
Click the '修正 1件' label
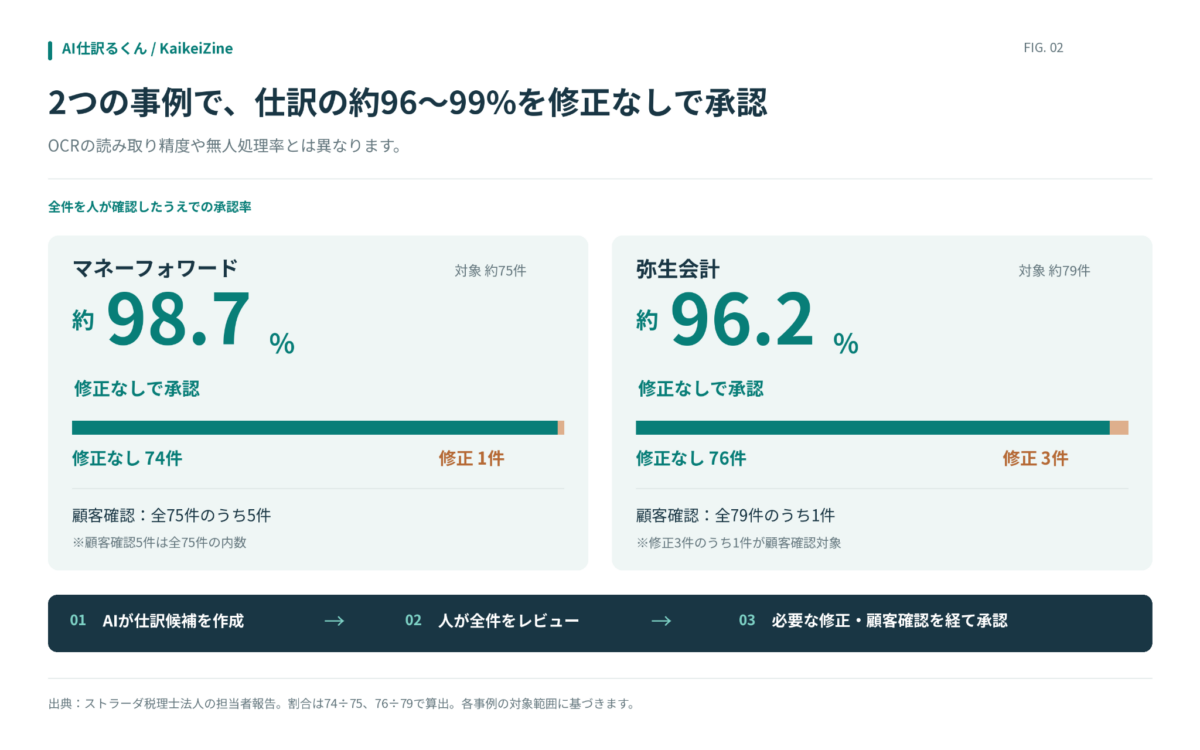[471, 458]
